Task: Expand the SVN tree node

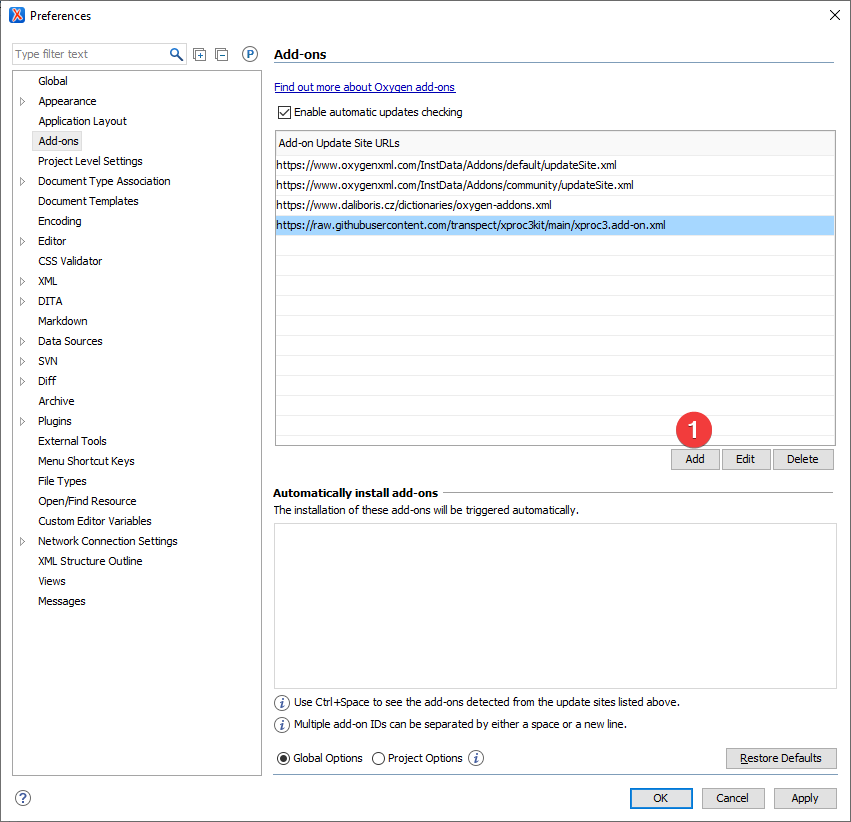Action: pyautogui.click(x=22, y=361)
